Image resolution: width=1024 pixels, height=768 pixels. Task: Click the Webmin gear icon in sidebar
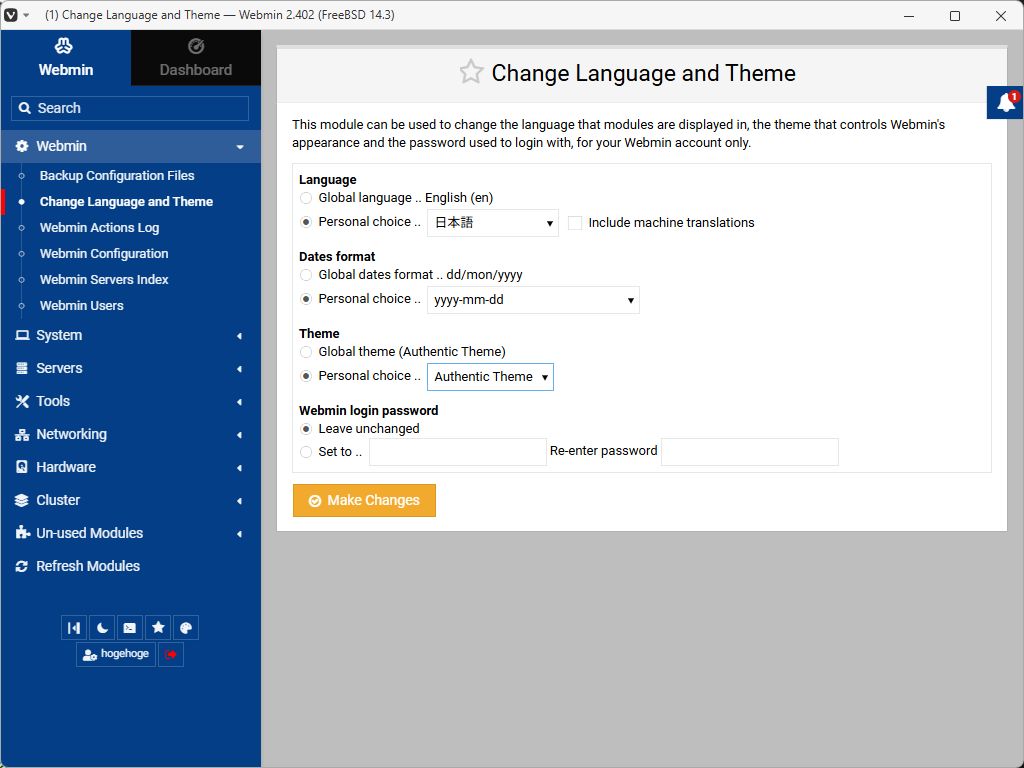tap(22, 146)
